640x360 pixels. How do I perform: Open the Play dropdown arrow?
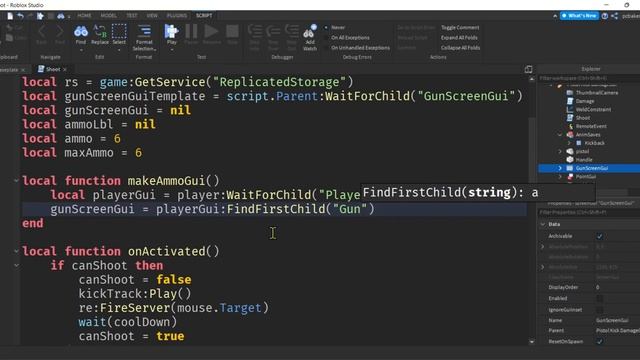click(x=171, y=50)
